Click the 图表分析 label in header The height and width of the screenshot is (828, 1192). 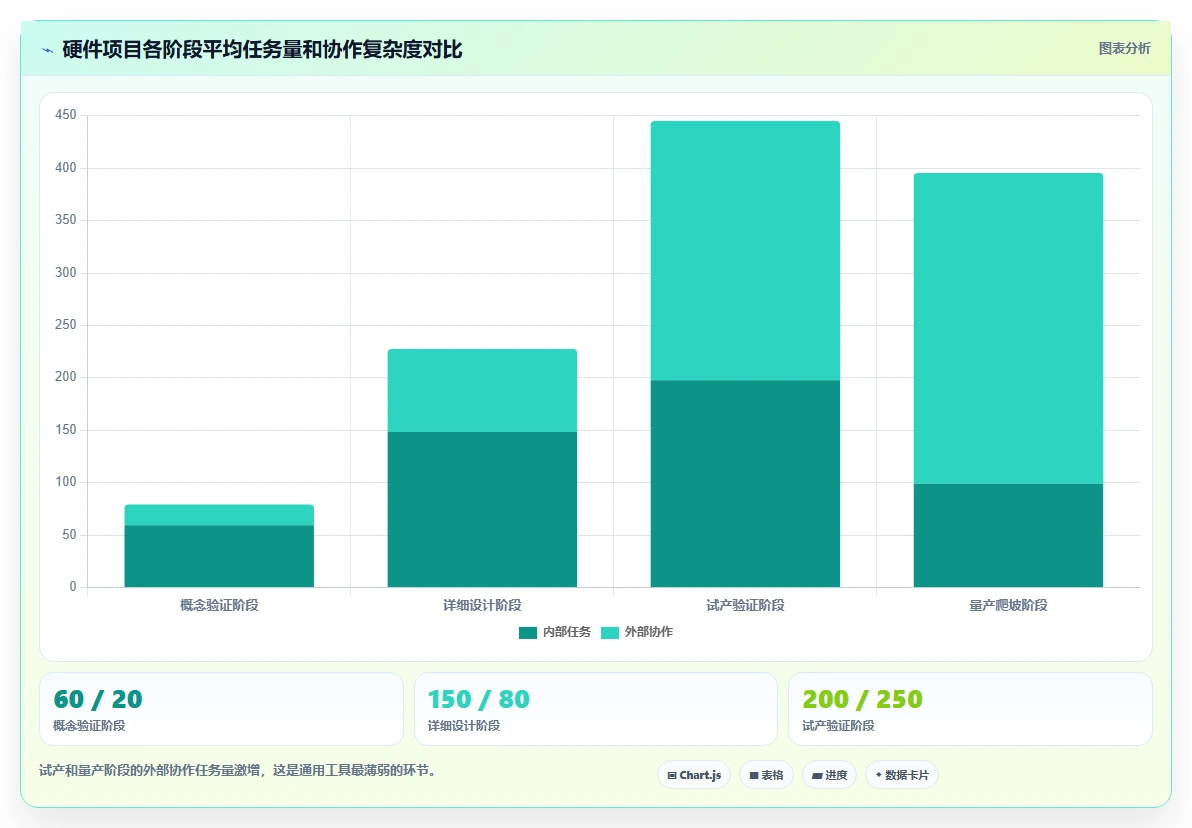[1124, 49]
